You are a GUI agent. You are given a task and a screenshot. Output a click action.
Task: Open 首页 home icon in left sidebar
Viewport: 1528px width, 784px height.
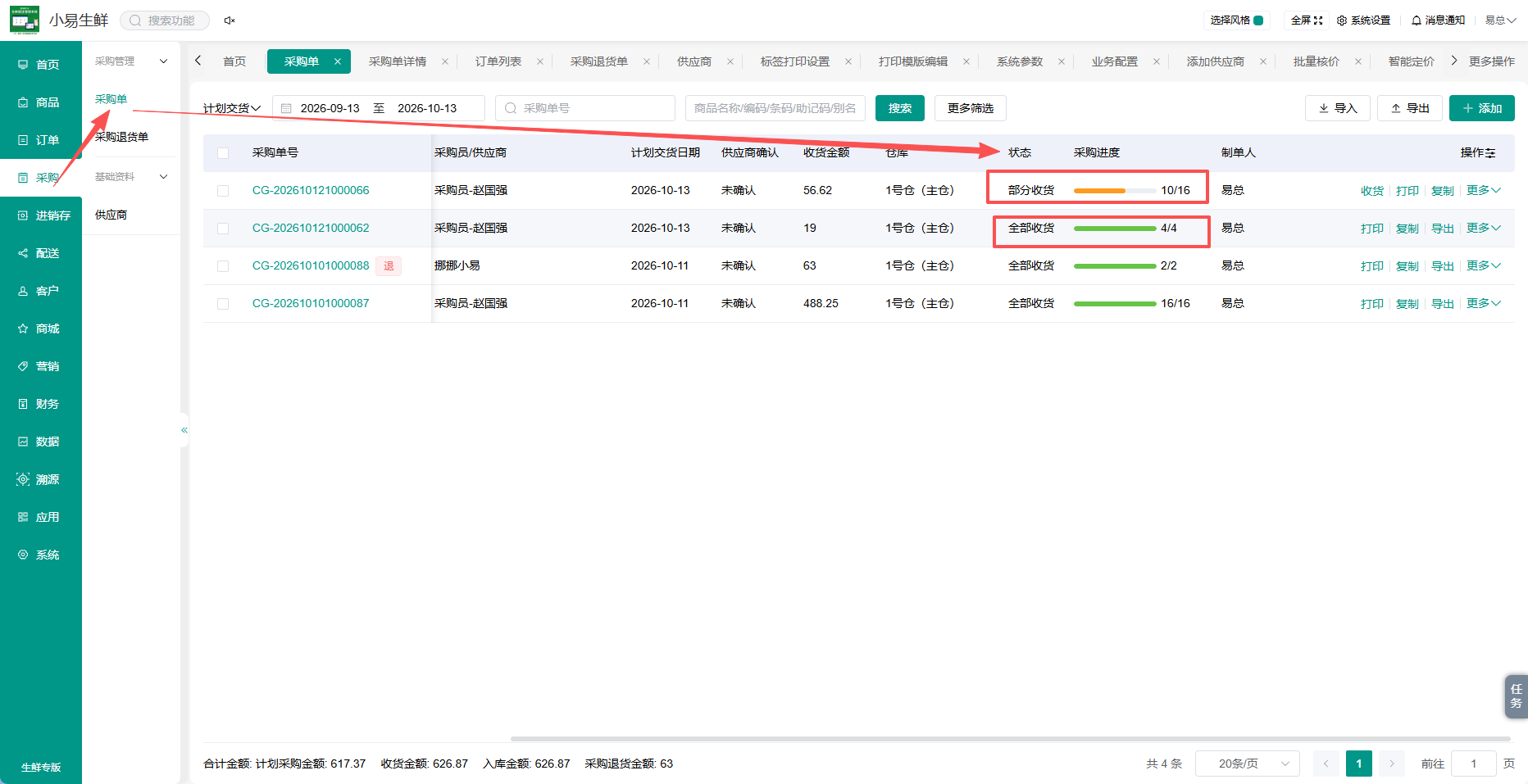pos(23,64)
